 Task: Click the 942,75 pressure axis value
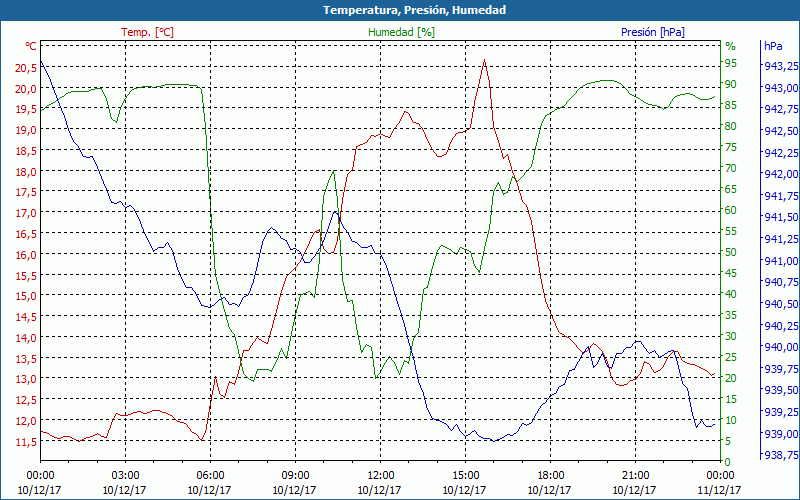781,109
